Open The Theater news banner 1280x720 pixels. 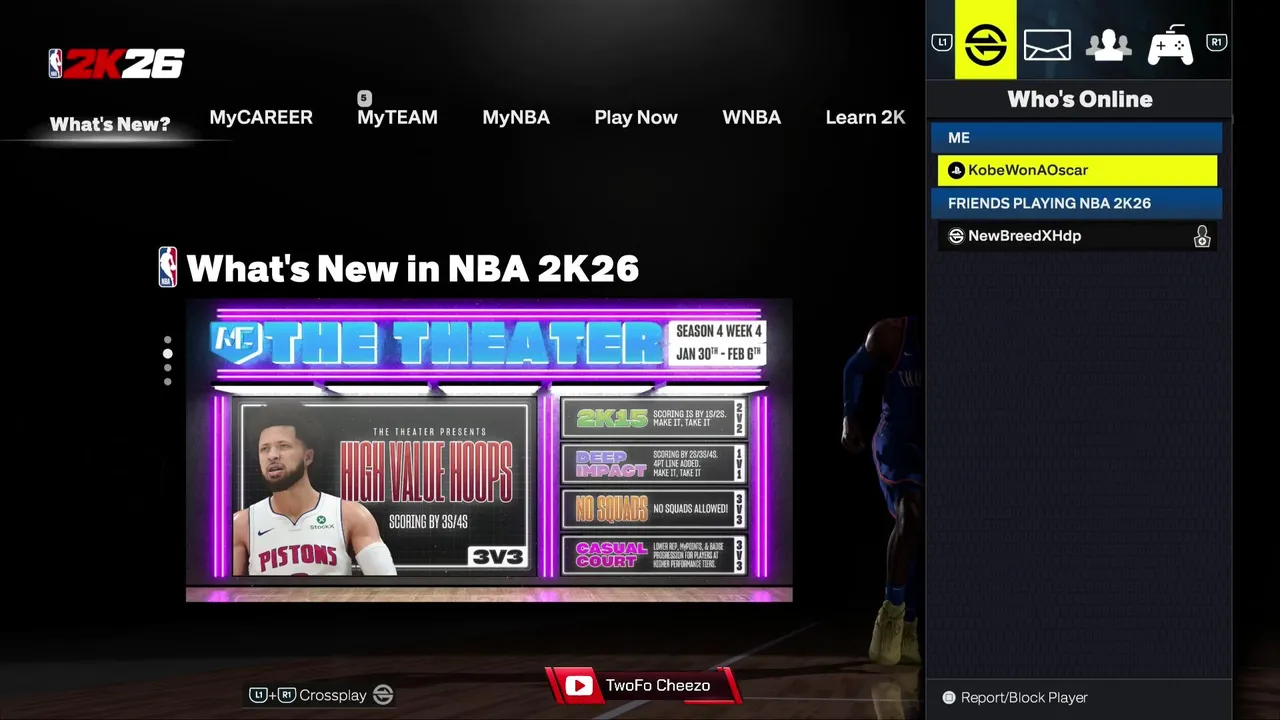[x=489, y=450]
